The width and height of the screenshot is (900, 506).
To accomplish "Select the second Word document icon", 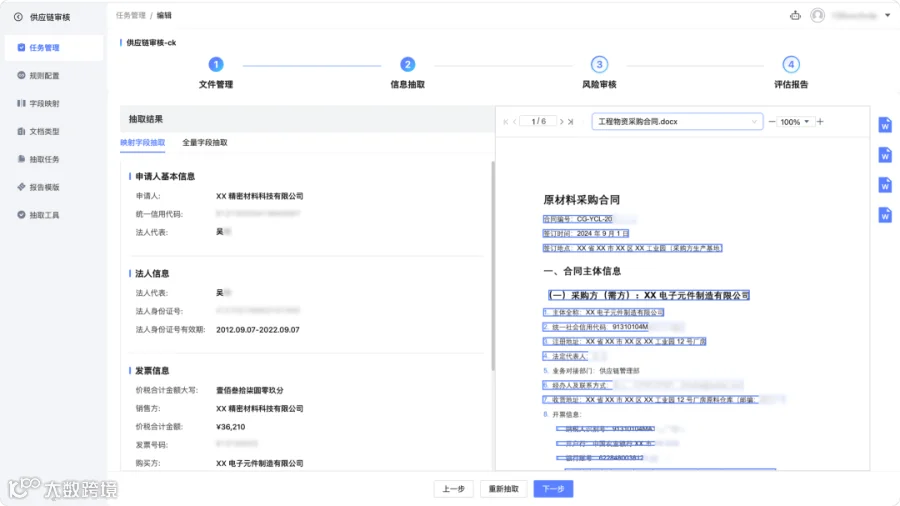I will pyautogui.click(x=885, y=155).
